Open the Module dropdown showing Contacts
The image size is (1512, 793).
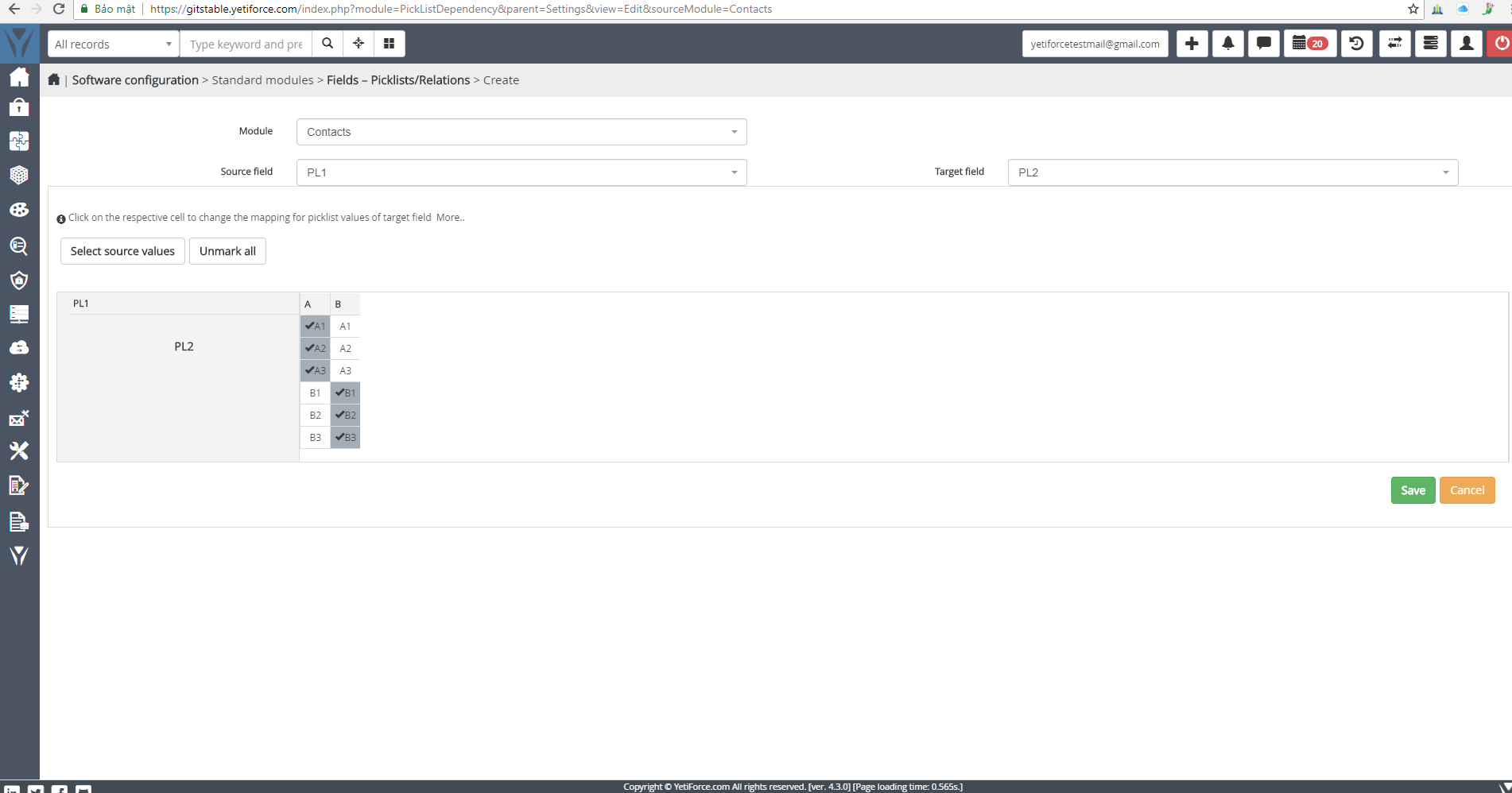tap(521, 132)
